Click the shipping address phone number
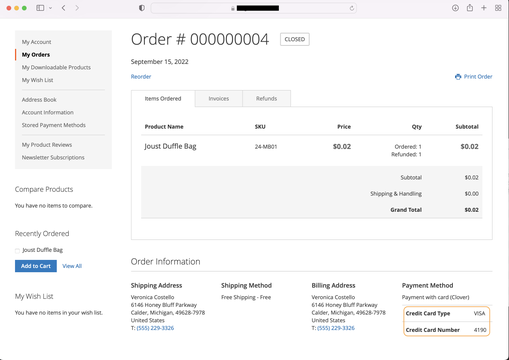The height and width of the screenshot is (360, 509). pos(155,328)
